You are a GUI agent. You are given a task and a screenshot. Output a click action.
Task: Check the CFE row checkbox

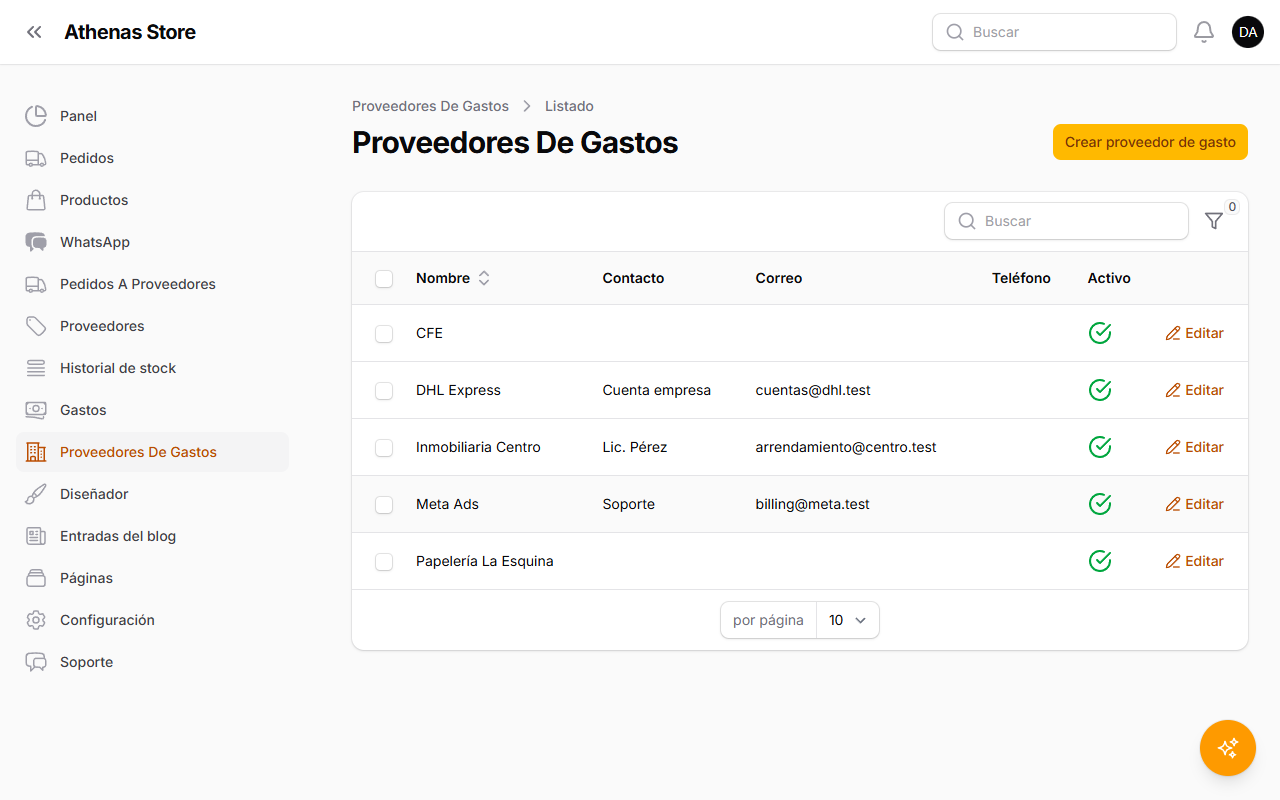coord(384,333)
